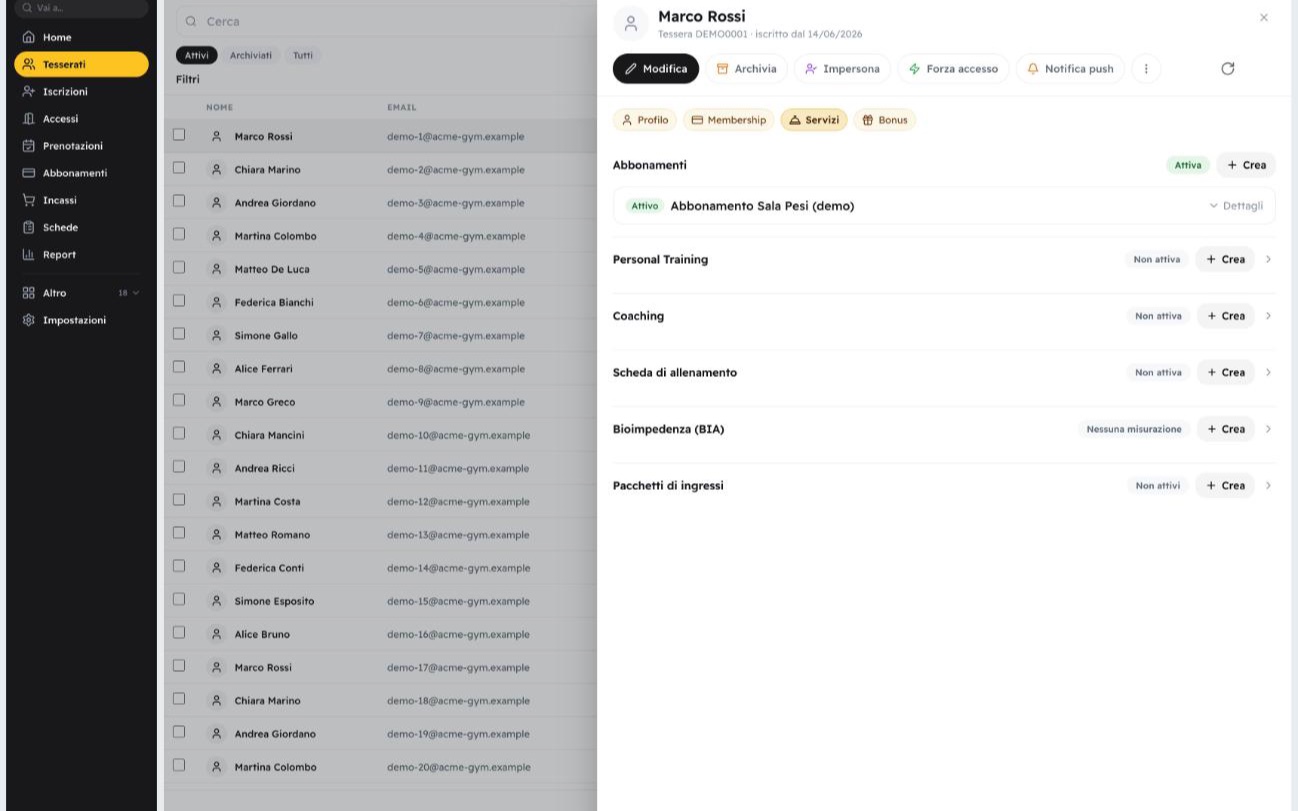Click the refresh icon in member panel
This screenshot has height=811, width=1298.
(x=1228, y=68)
